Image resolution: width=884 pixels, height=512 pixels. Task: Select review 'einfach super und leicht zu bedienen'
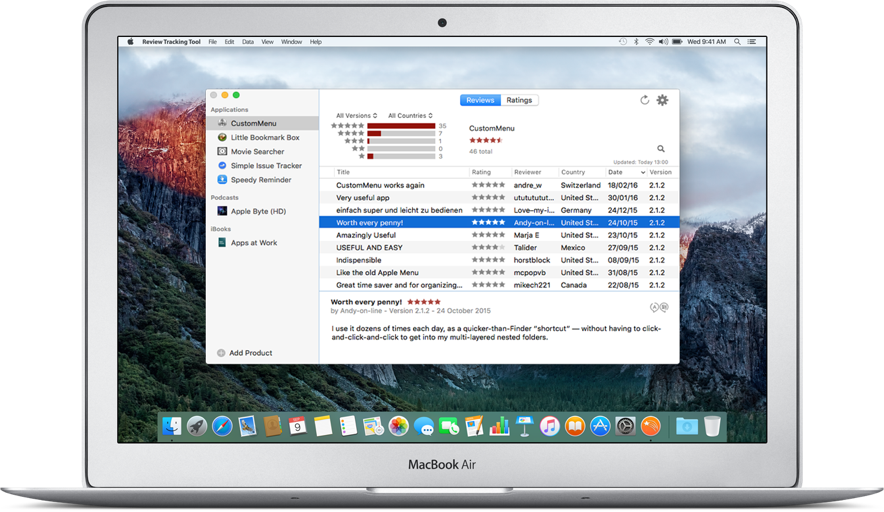click(499, 210)
